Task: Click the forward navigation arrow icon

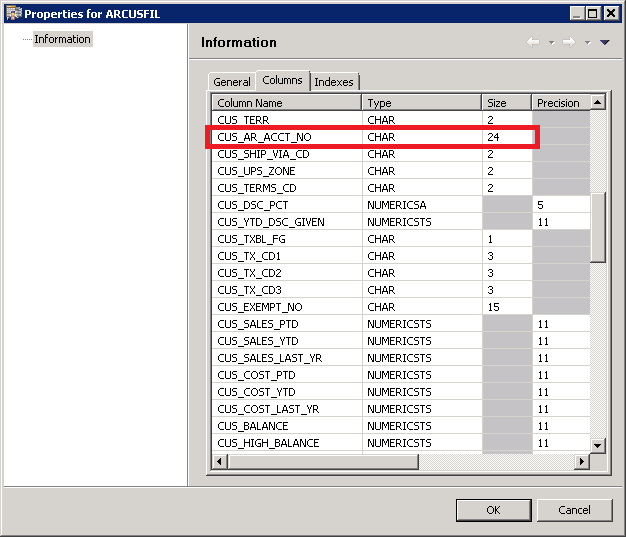Action: pyautogui.click(x=569, y=42)
